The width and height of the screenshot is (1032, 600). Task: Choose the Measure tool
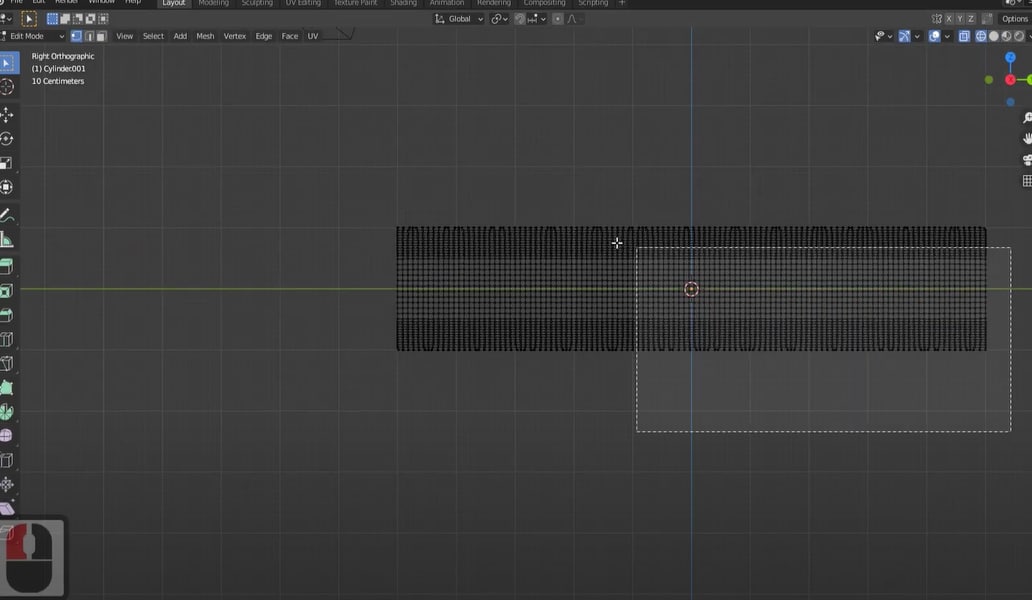pos(7,239)
